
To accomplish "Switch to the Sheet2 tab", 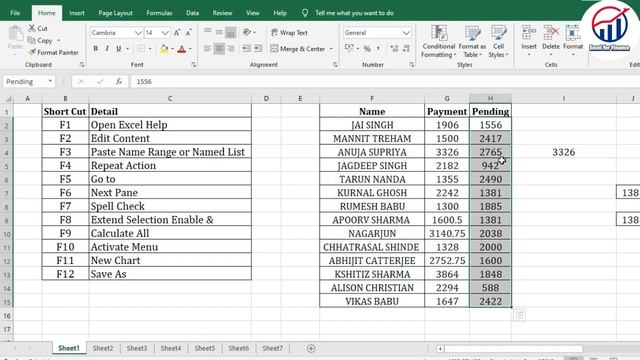I will [103, 348].
